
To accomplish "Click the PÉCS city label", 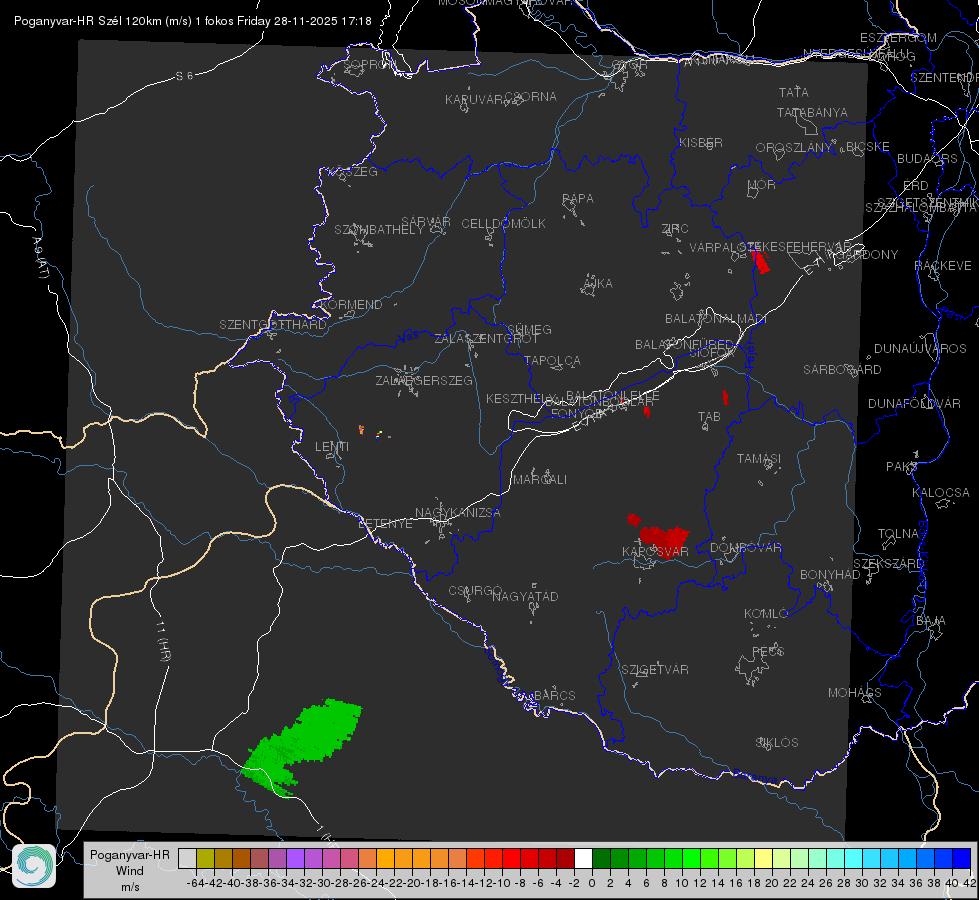I will (768, 651).
